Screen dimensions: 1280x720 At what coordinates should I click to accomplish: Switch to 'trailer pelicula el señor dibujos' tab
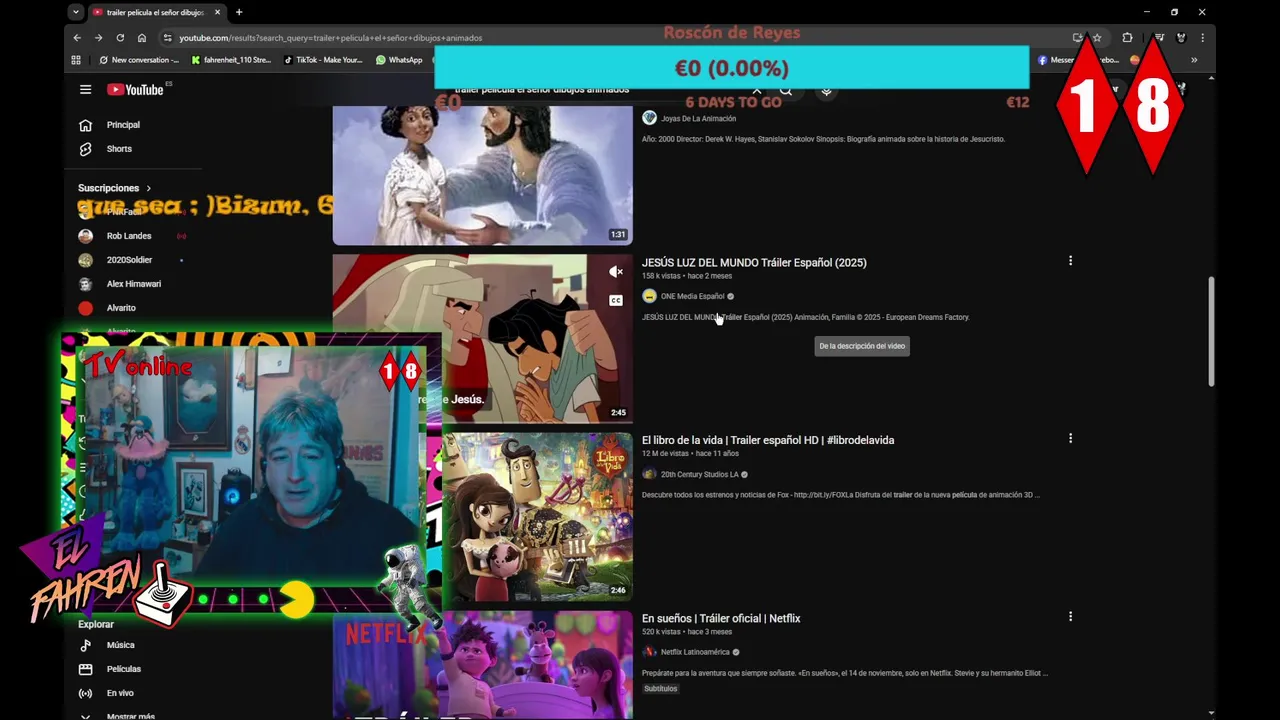[x=154, y=12]
